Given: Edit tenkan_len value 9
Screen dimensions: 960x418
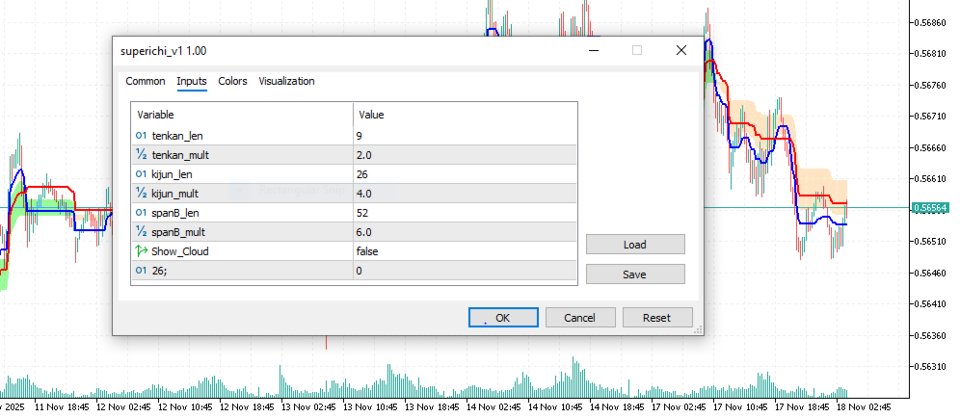Looking at the screenshot, I should tap(465, 136).
